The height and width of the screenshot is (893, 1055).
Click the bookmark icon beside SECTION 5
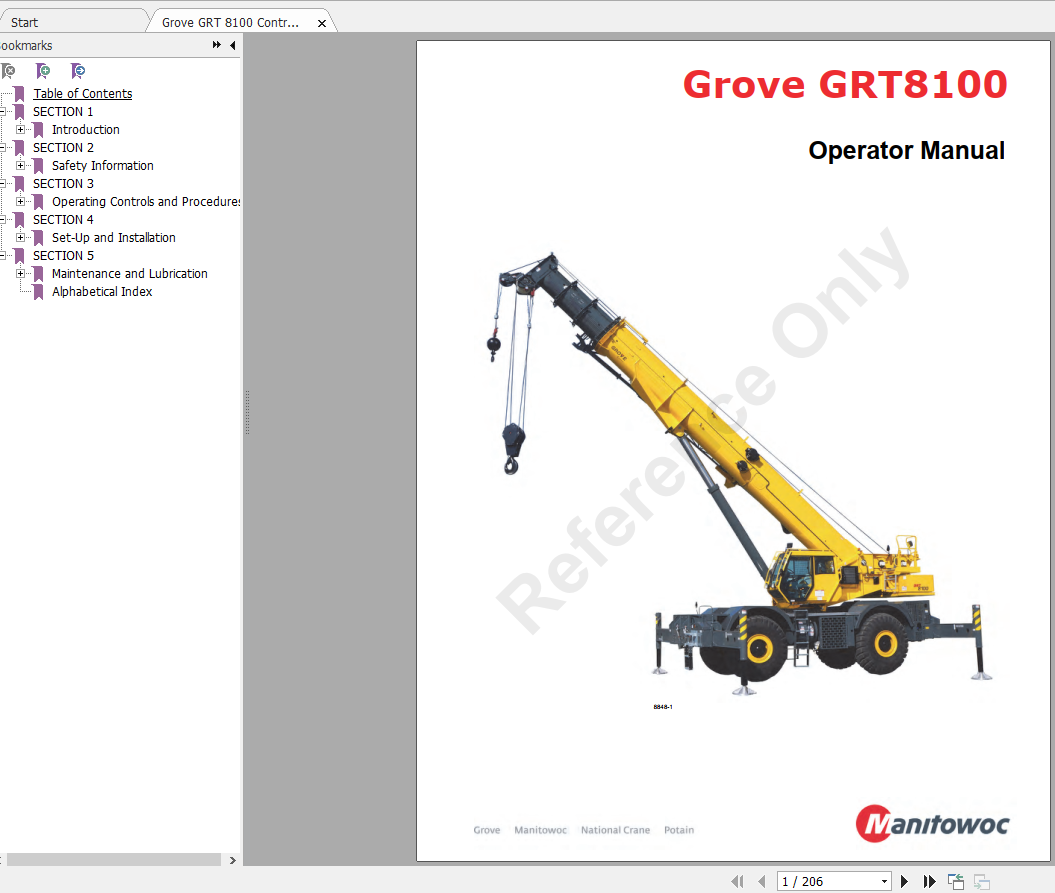[x=20, y=256]
